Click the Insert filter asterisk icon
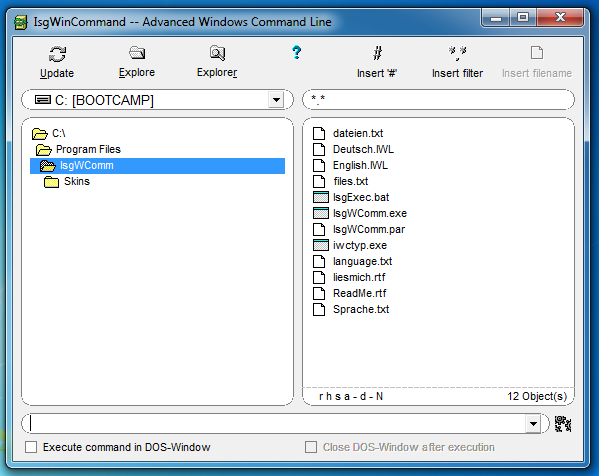The width and height of the screenshot is (599, 476). [x=457, y=53]
